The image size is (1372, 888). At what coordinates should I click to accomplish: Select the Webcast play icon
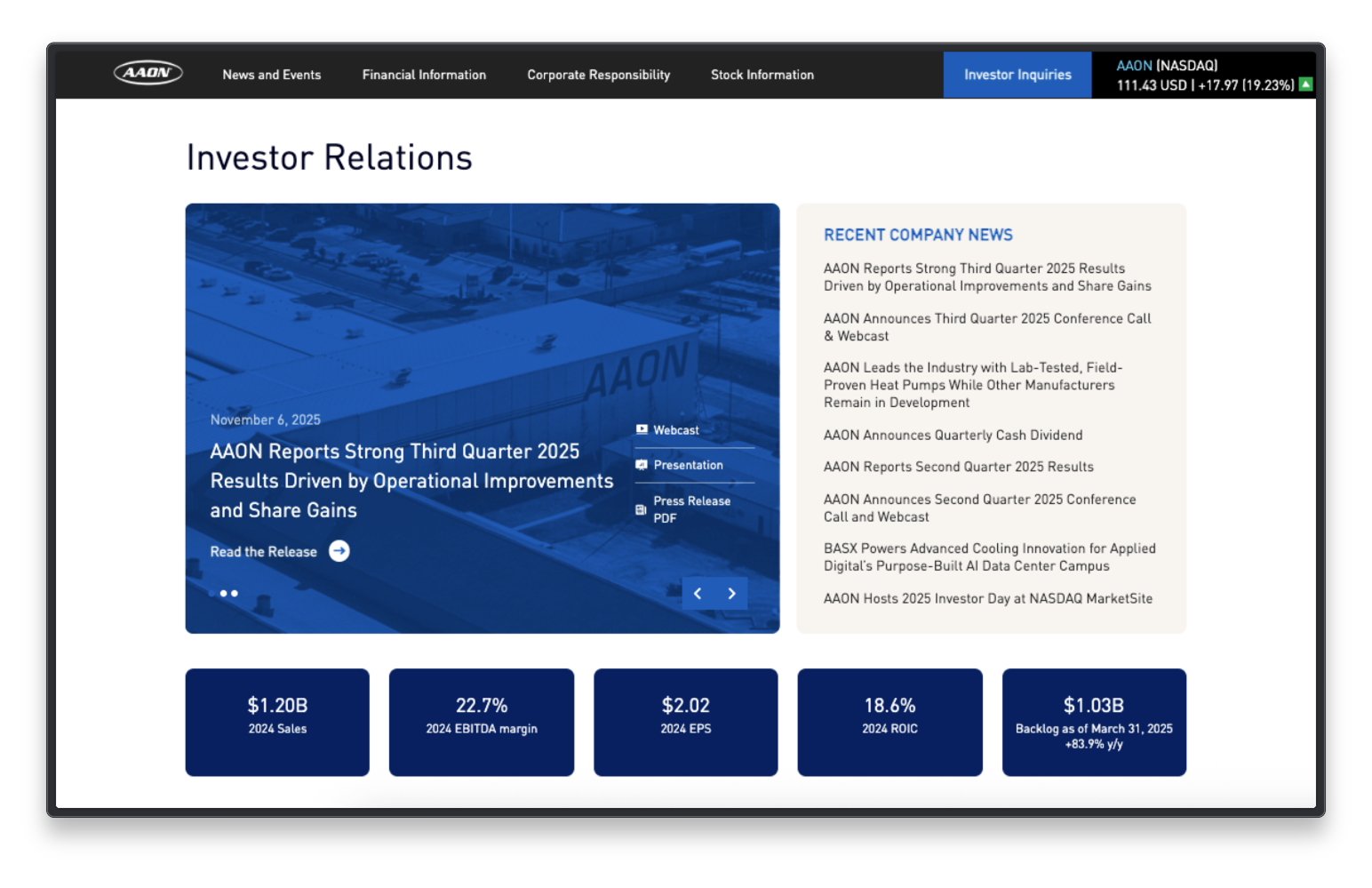tap(642, 429)
